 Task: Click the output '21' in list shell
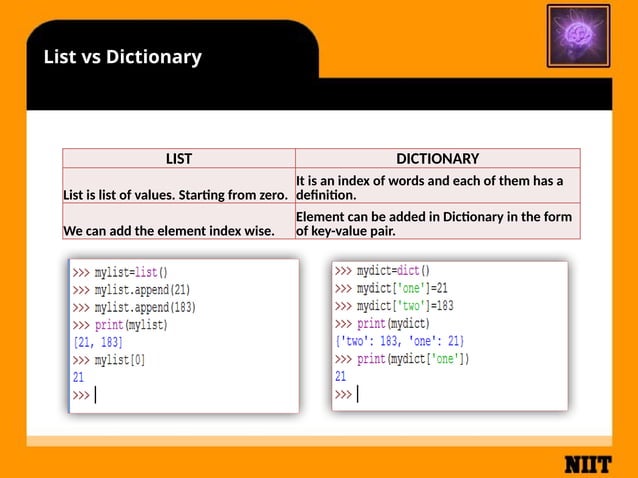pyautogui.click(x=79, y=378)
